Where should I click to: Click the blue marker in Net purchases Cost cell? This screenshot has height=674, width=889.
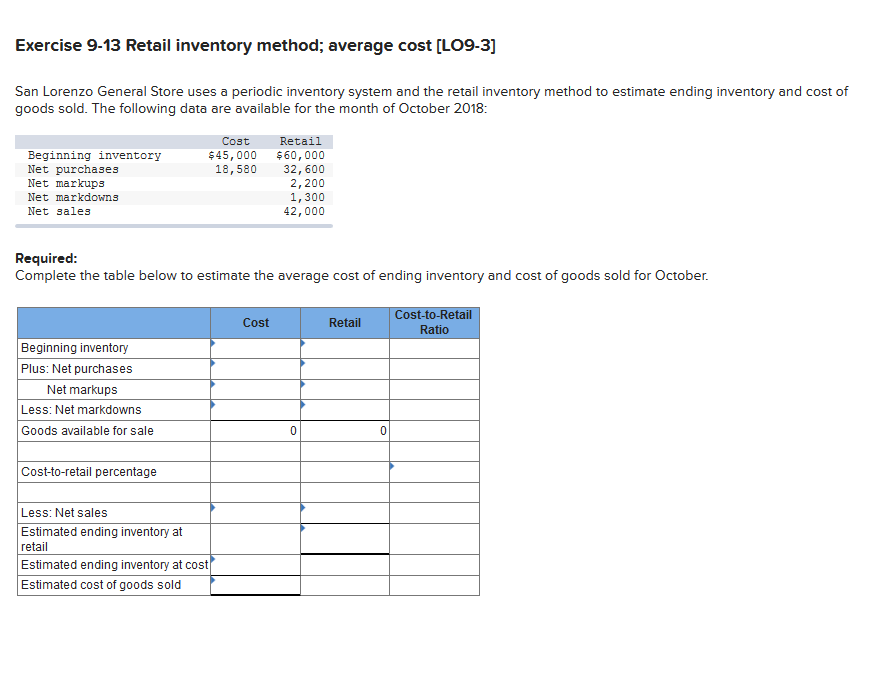pos(212,364)
